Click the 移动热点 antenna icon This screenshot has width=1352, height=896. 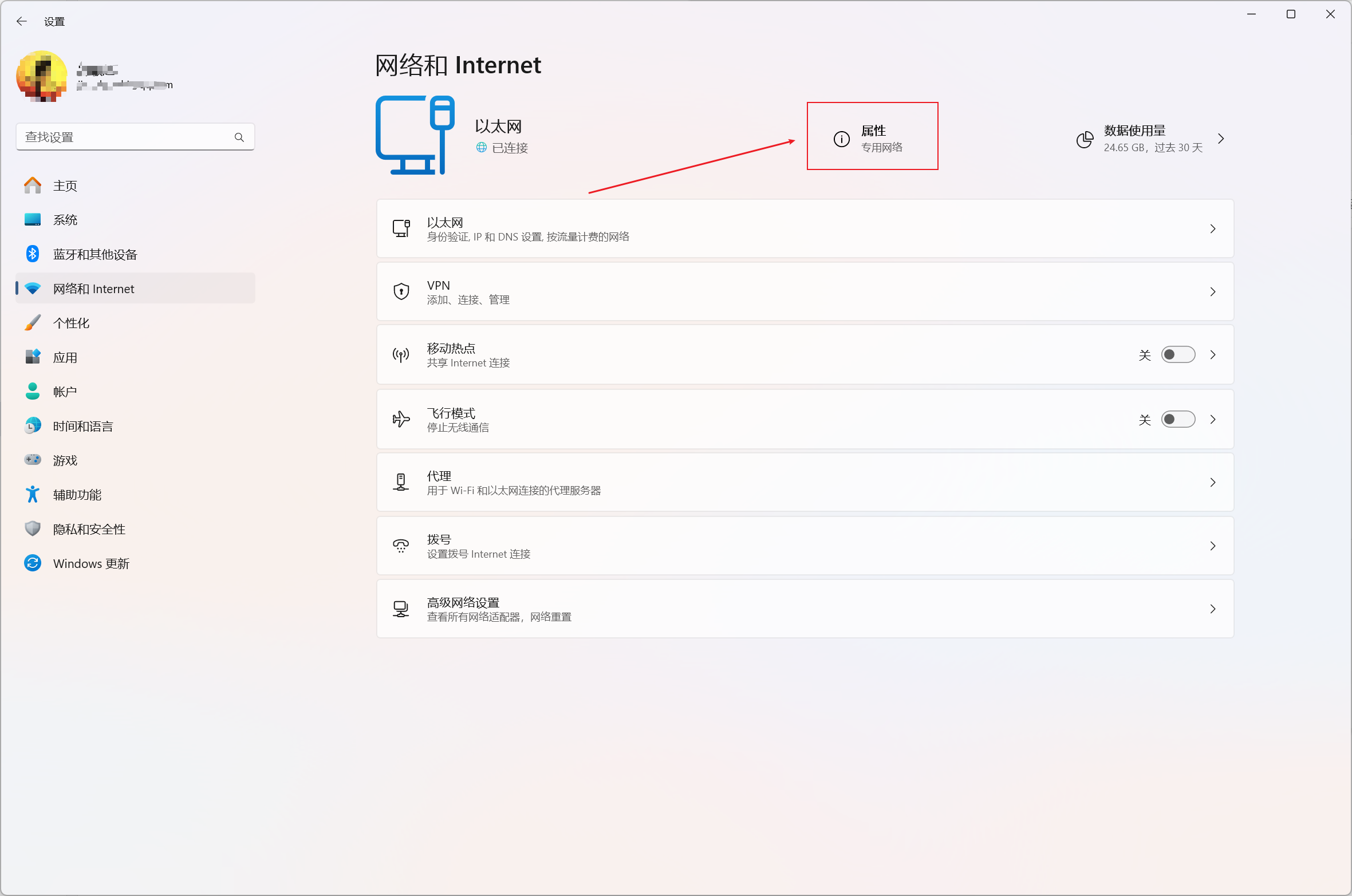401,354
